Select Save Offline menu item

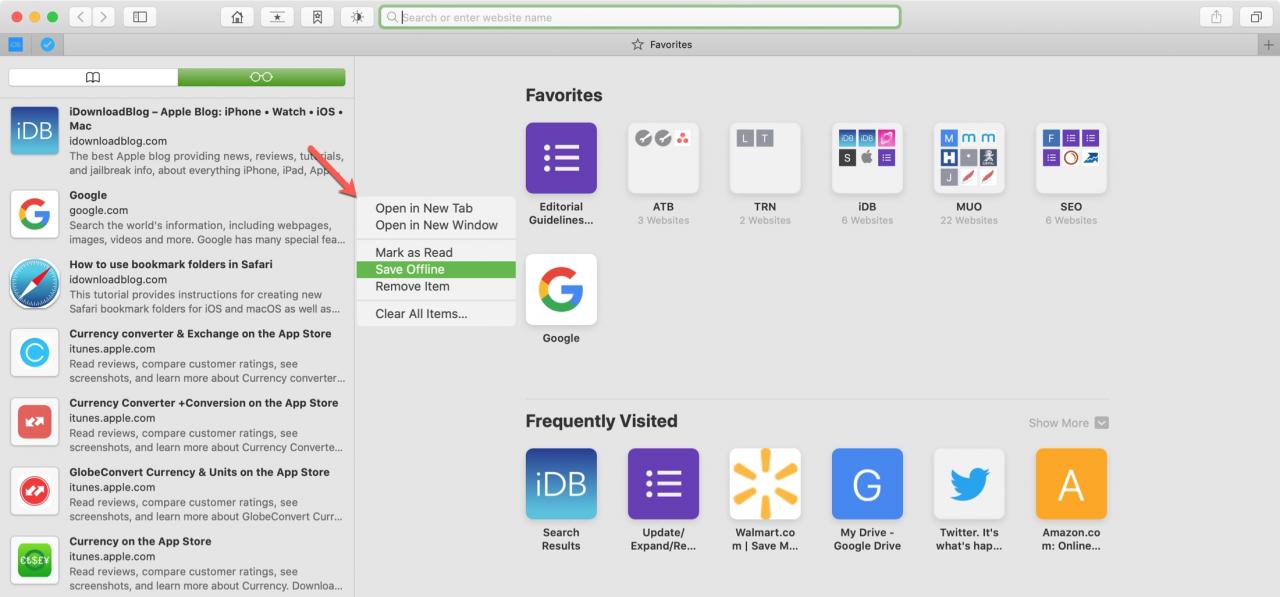point(436,269)
